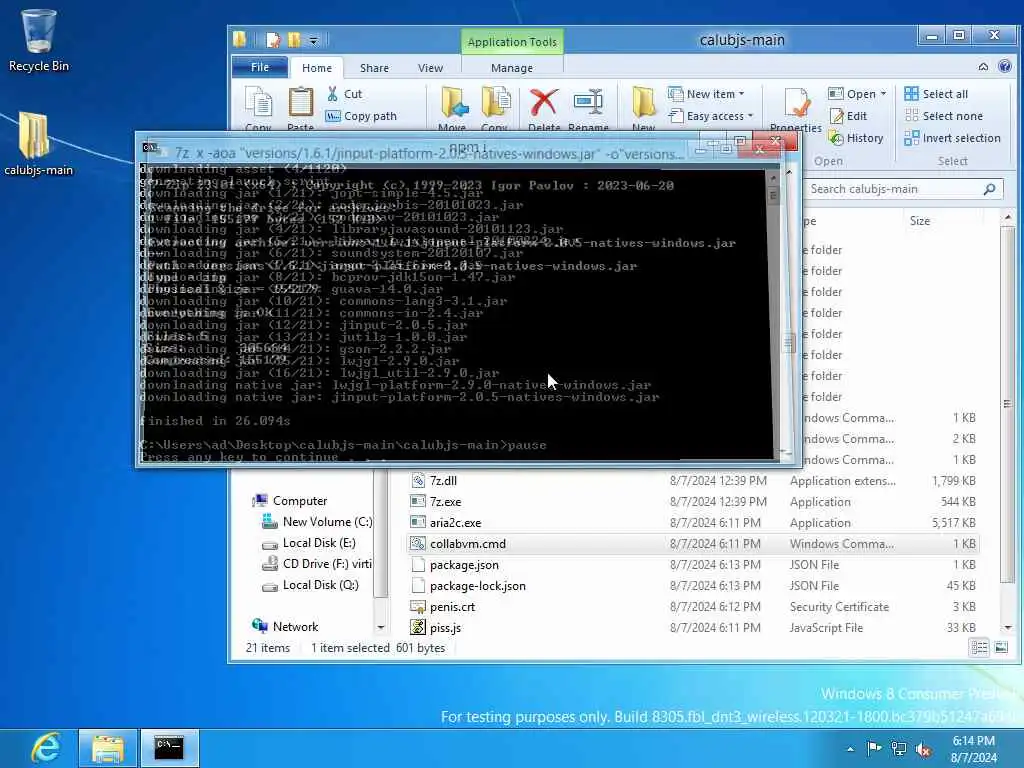
Task: Click the Cut scissors icon
Action: pos(333,94)
